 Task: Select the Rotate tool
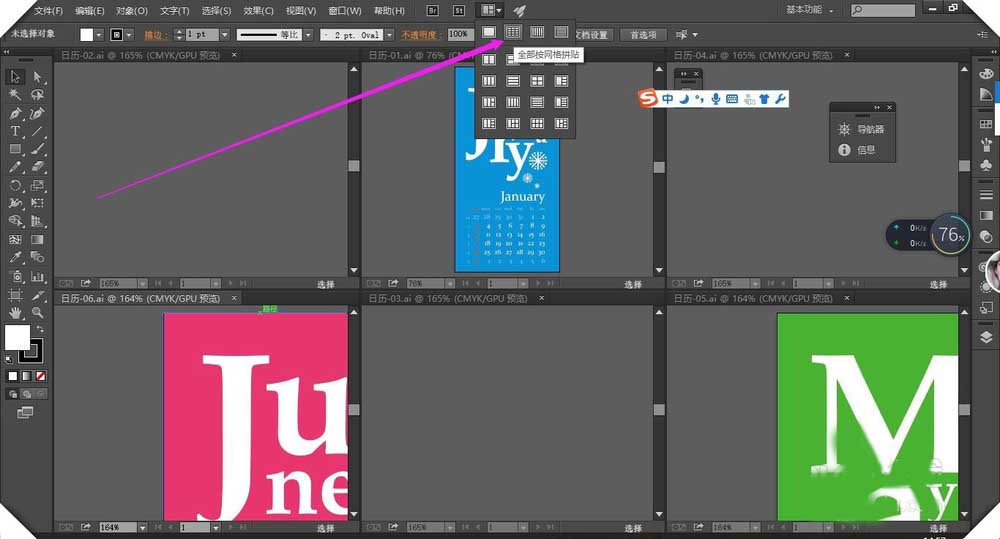pyautogui.click(x=15, y=186)
